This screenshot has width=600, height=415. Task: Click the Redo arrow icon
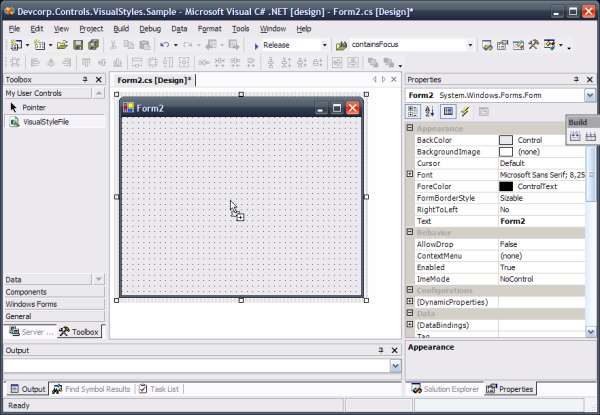pos(188,45)
